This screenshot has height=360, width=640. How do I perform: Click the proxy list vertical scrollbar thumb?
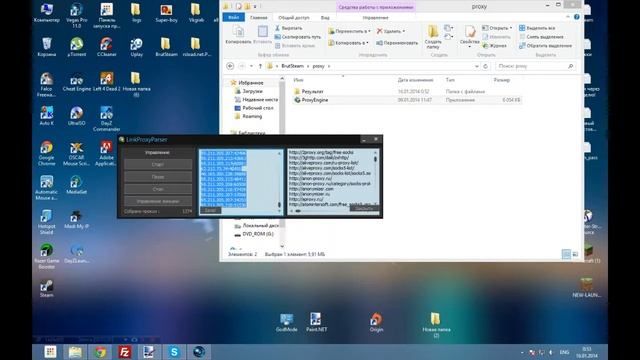click(280, 204)
